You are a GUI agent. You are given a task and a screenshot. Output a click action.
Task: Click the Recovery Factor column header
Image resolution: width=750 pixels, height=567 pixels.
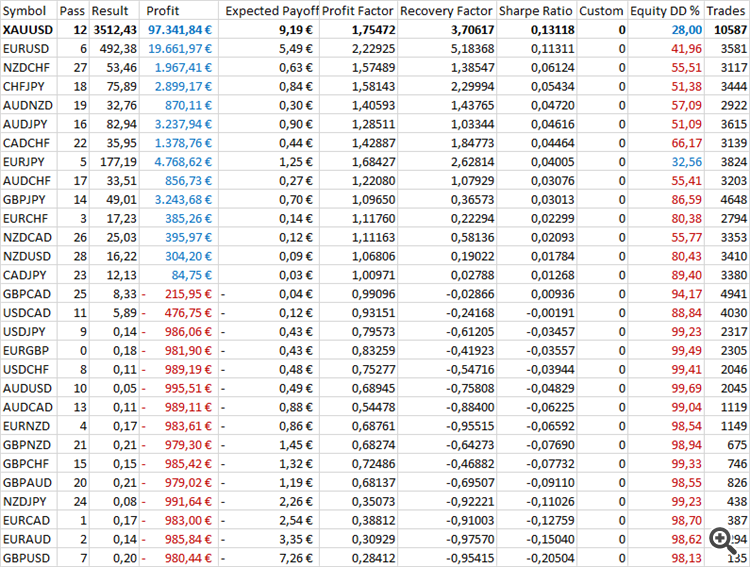click(x=446, y=11)
